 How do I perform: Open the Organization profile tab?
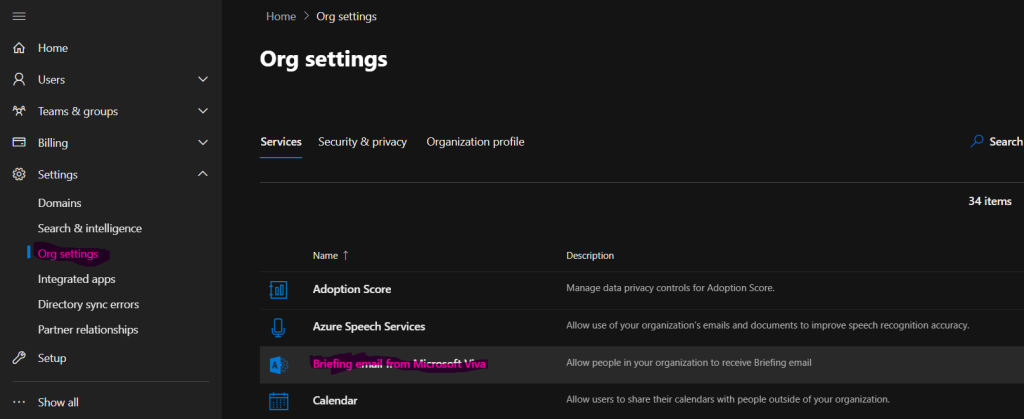475,142
